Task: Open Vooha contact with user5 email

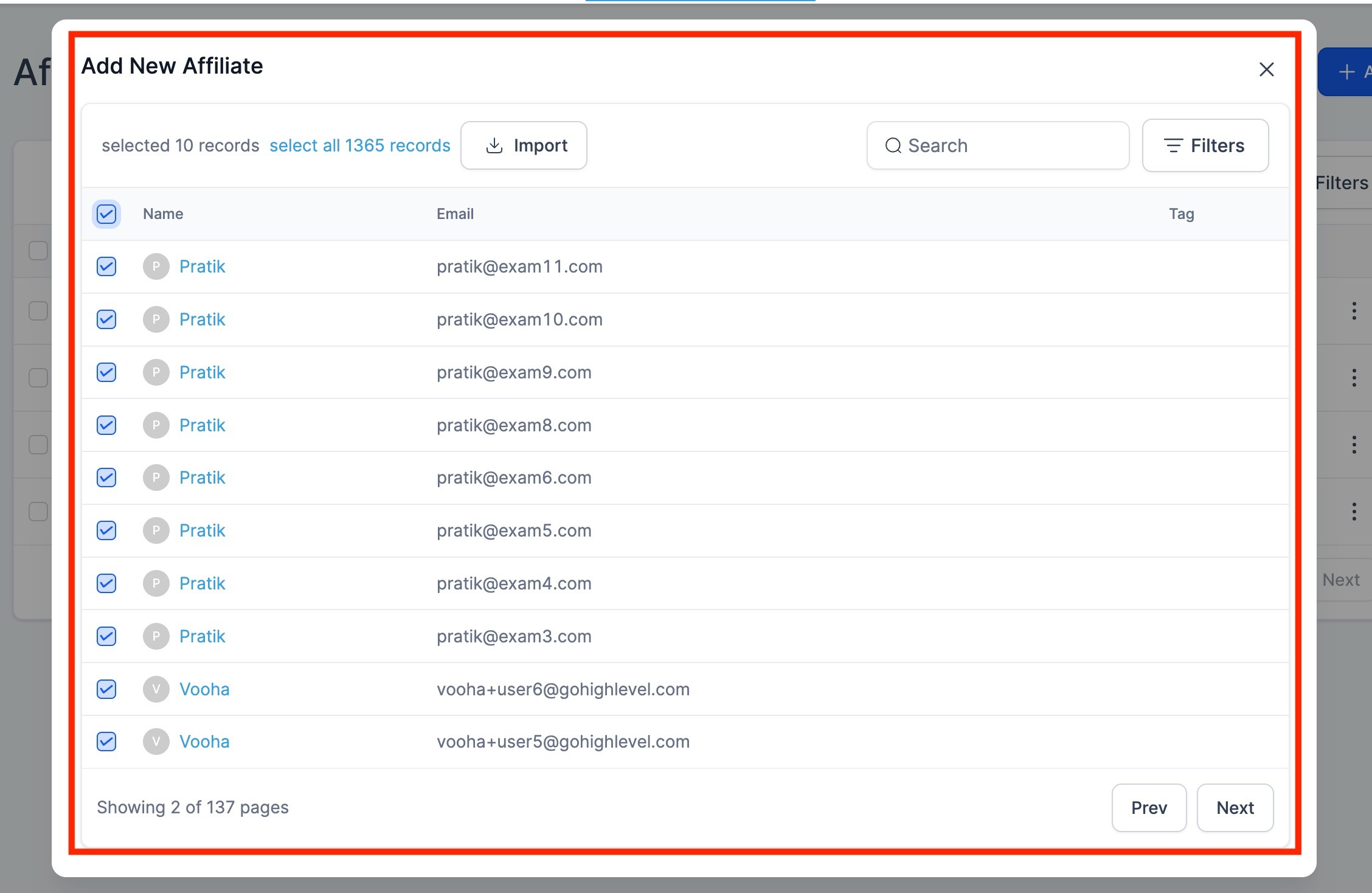Action: click(x=204, y=742)
